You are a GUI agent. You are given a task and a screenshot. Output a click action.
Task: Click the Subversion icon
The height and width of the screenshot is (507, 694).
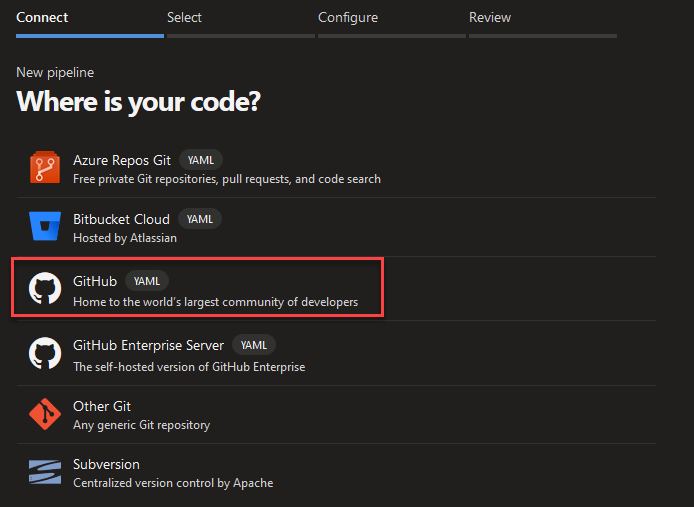click(45, 472)
